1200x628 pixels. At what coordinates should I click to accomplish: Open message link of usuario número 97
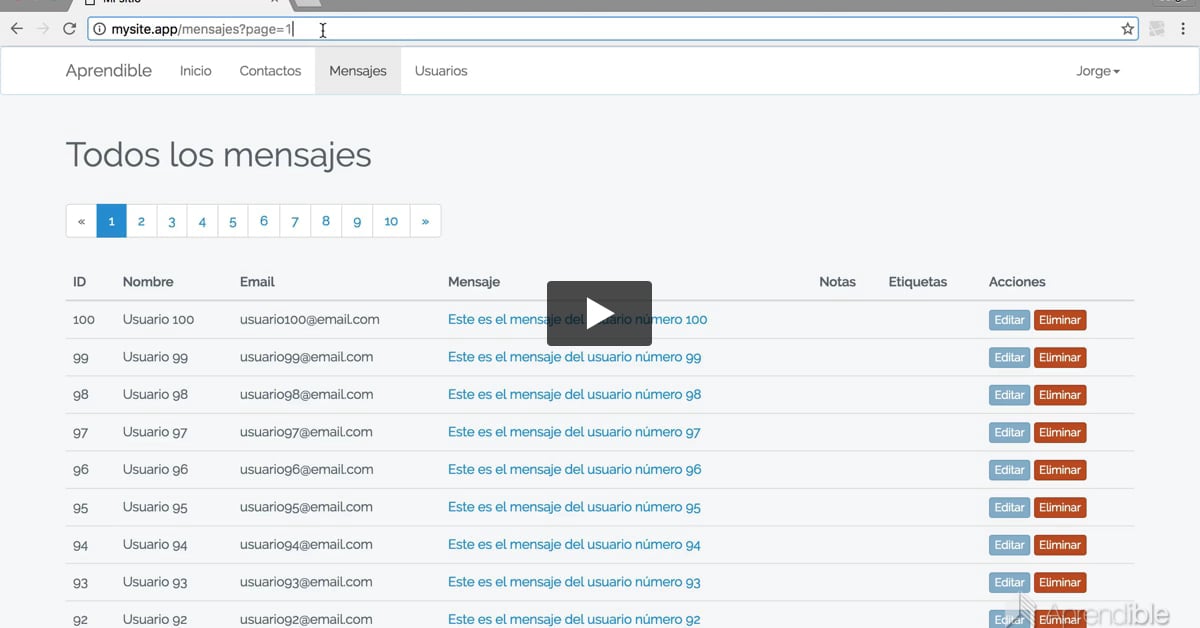pos(574,432)
